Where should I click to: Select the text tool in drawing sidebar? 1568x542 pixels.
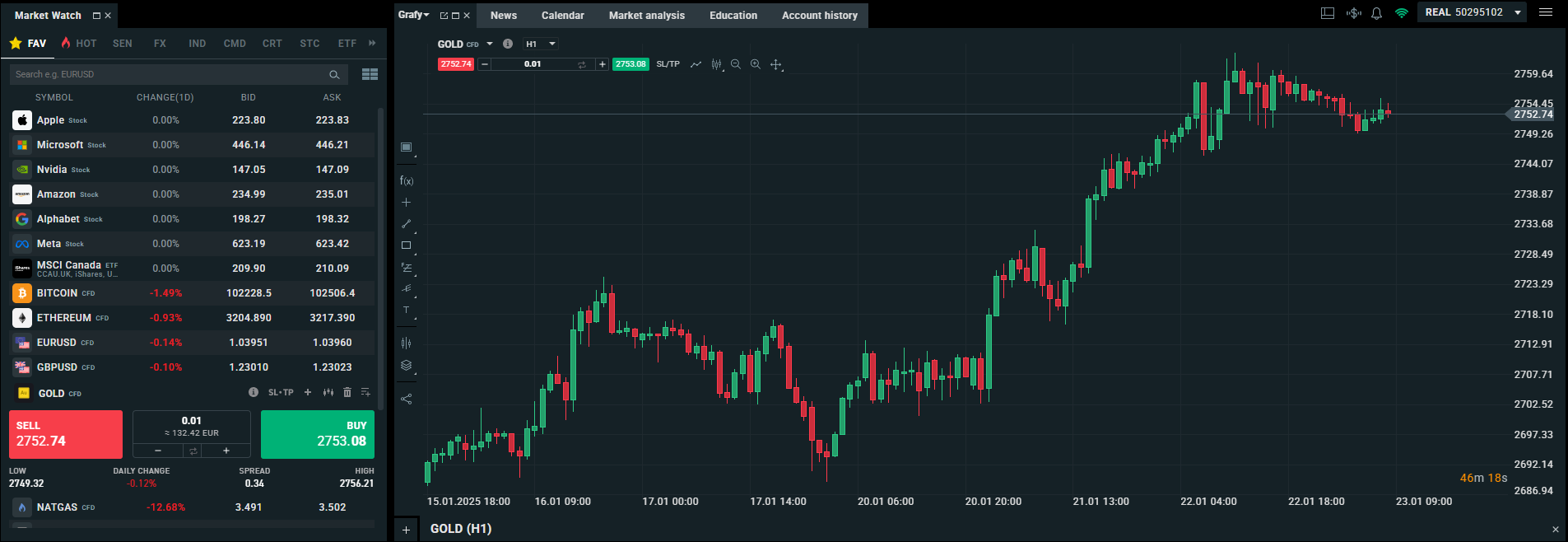click(x=406, y=311)
